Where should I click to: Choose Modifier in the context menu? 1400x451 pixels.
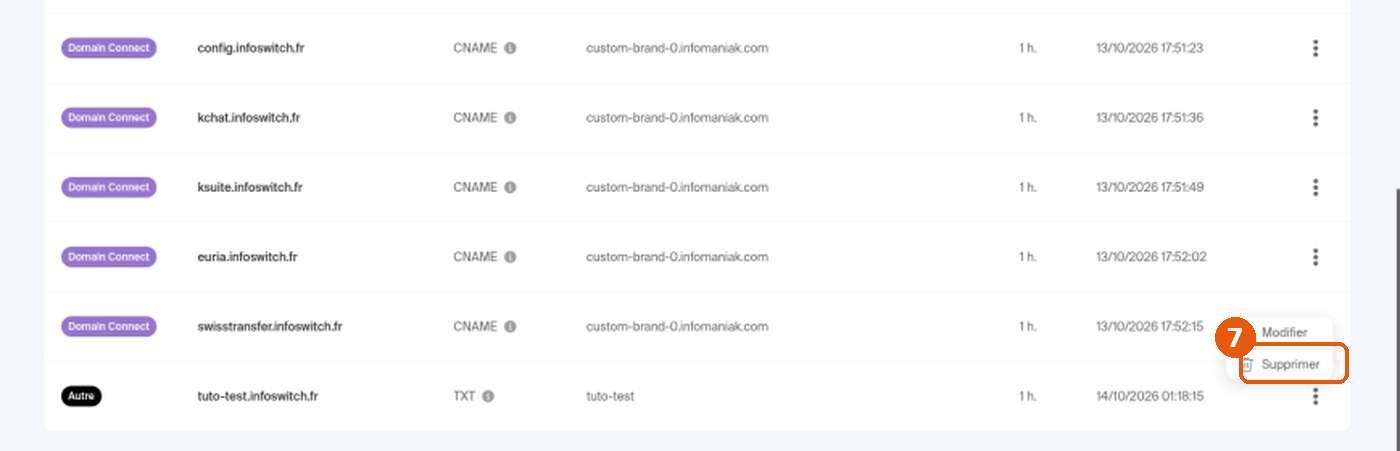(1284, 332)
